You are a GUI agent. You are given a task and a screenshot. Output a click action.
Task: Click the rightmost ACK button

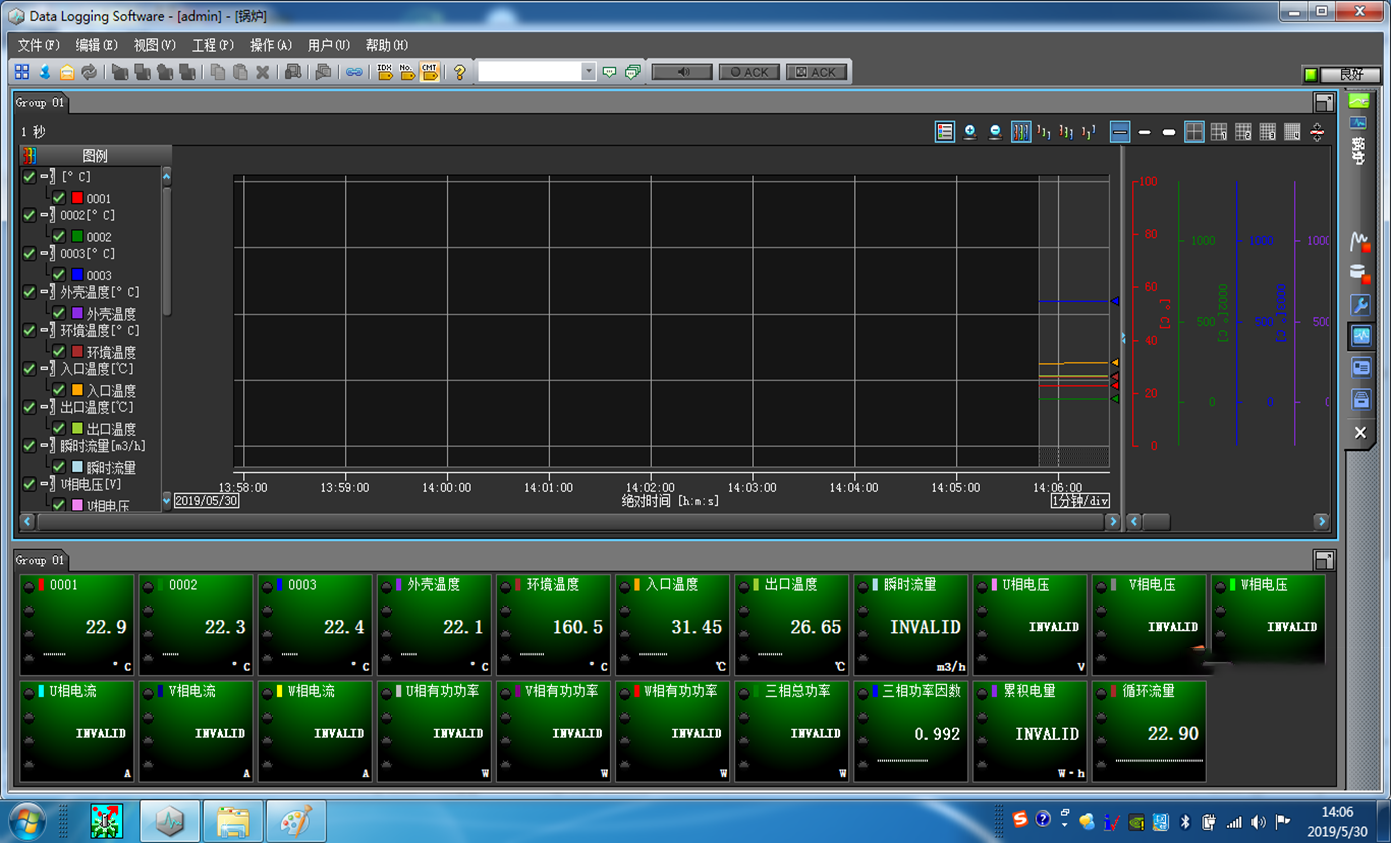coord(816,72)
